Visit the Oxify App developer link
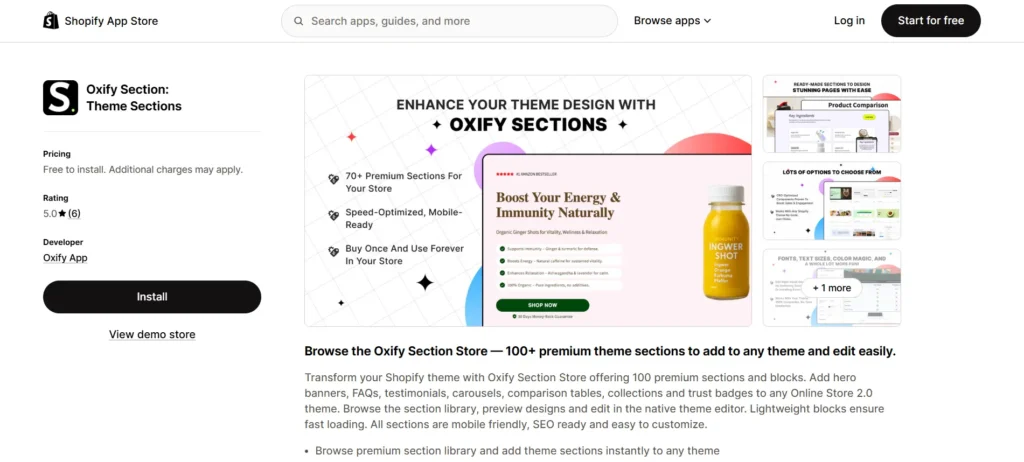 pos(65,258)
